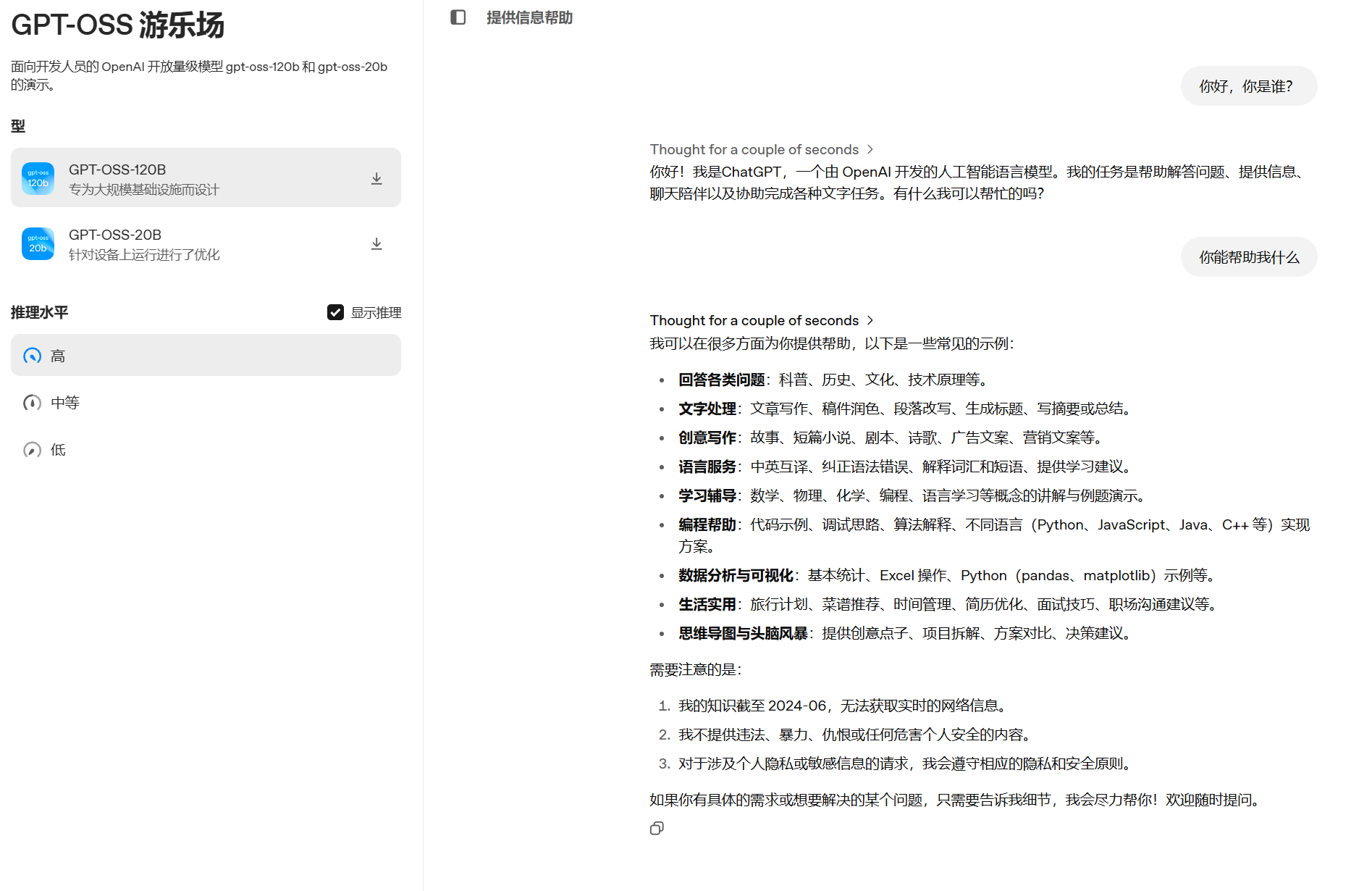Click the 语言服务 bullet item

[x=905, y=467]
